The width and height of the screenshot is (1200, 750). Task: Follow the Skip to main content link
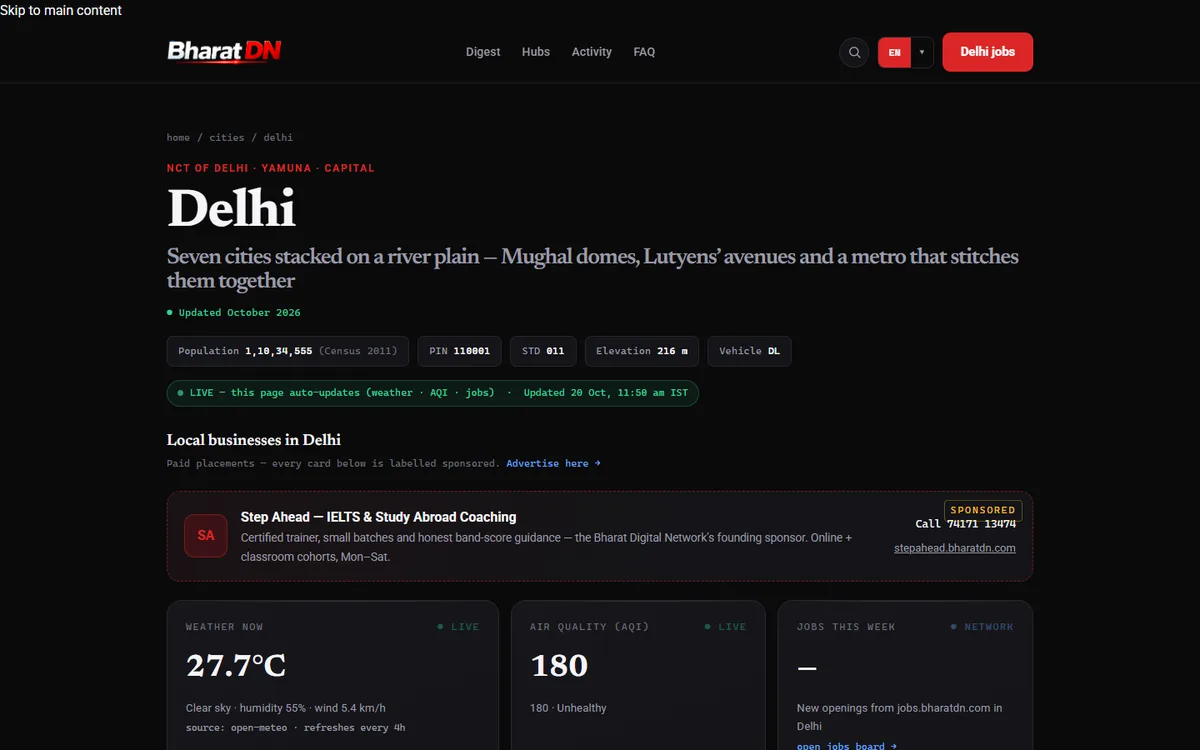coord(61,10)
